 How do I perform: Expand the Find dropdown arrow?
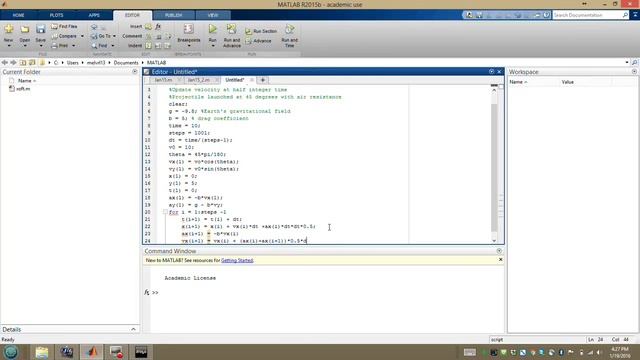click(x=113, y=46)
